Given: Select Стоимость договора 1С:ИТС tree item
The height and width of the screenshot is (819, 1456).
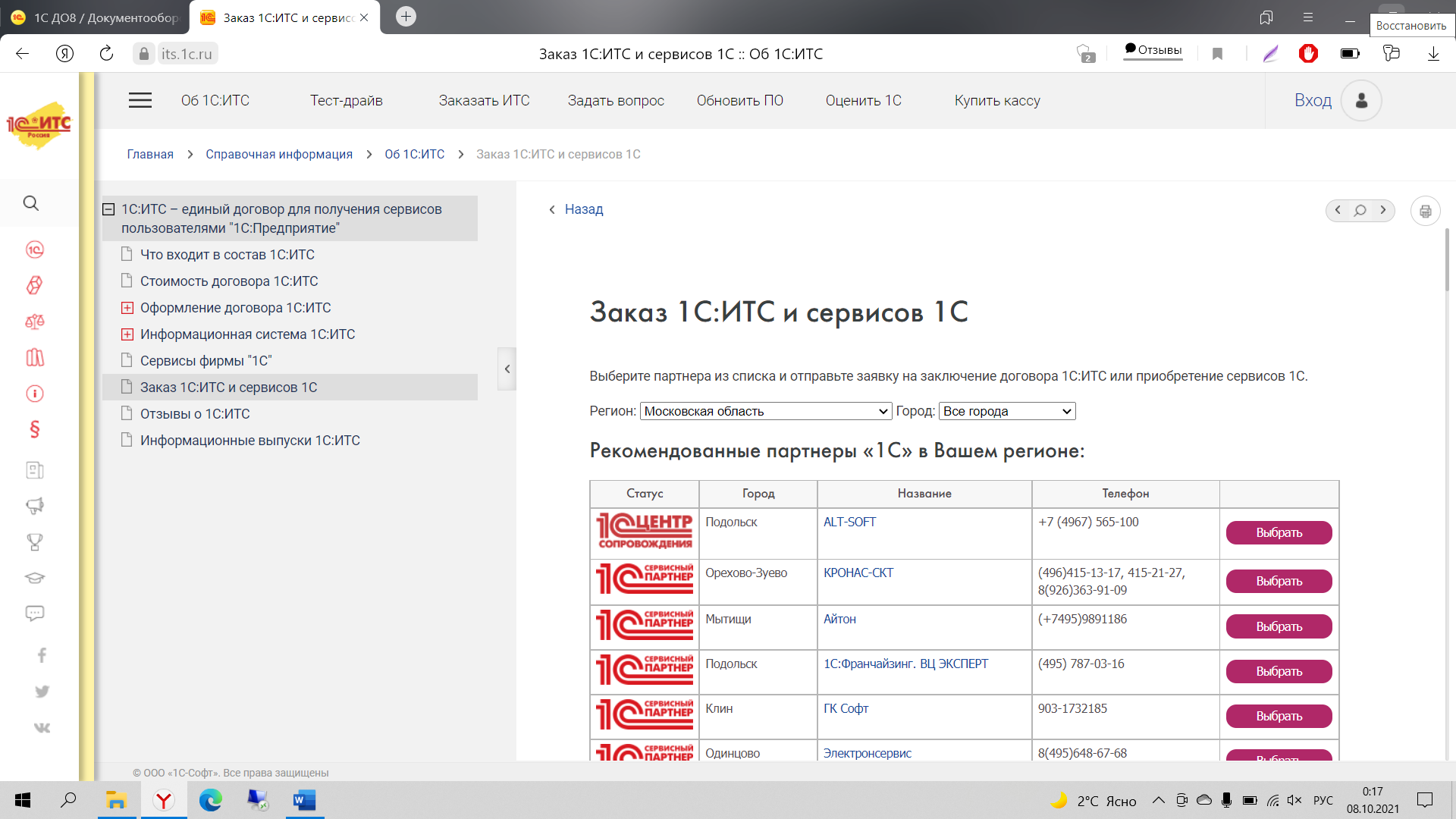Looking at the screenshot, I should [229, 281].
